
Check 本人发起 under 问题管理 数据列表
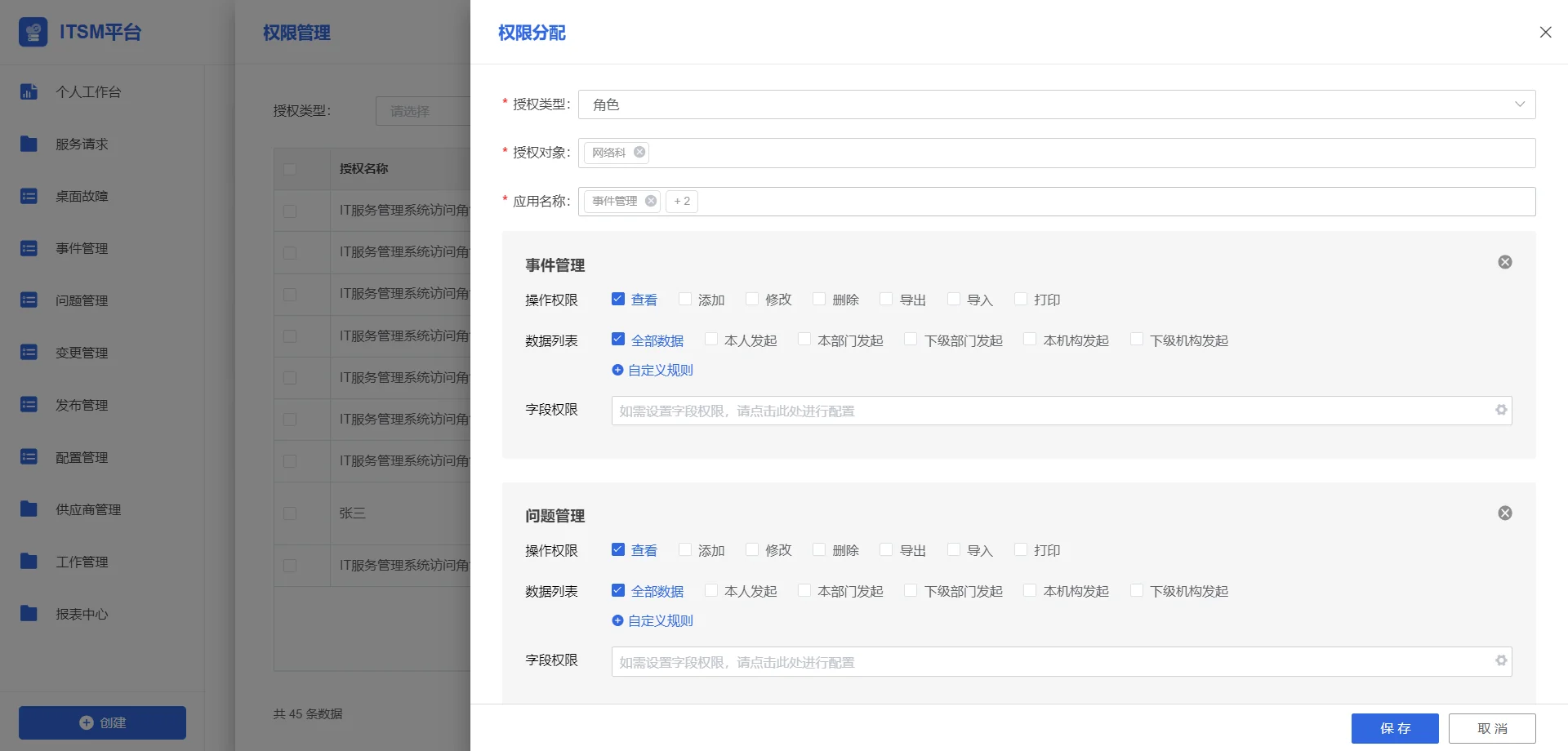(x=711, y=590)
